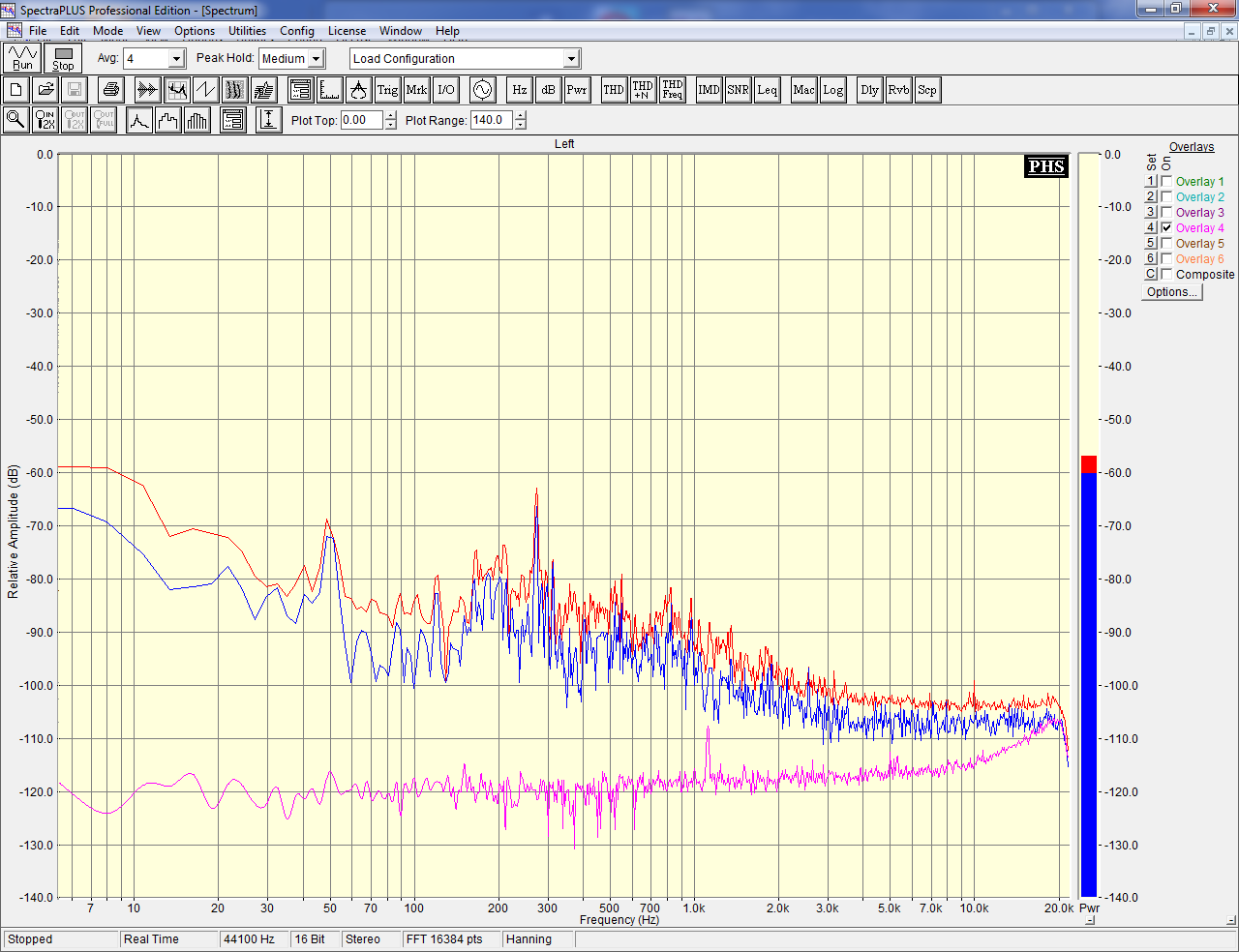The height and width of the screenshot is (952, 1239).
Task: Enable the Composite overlay checkbox
Action: point(1166,274)
